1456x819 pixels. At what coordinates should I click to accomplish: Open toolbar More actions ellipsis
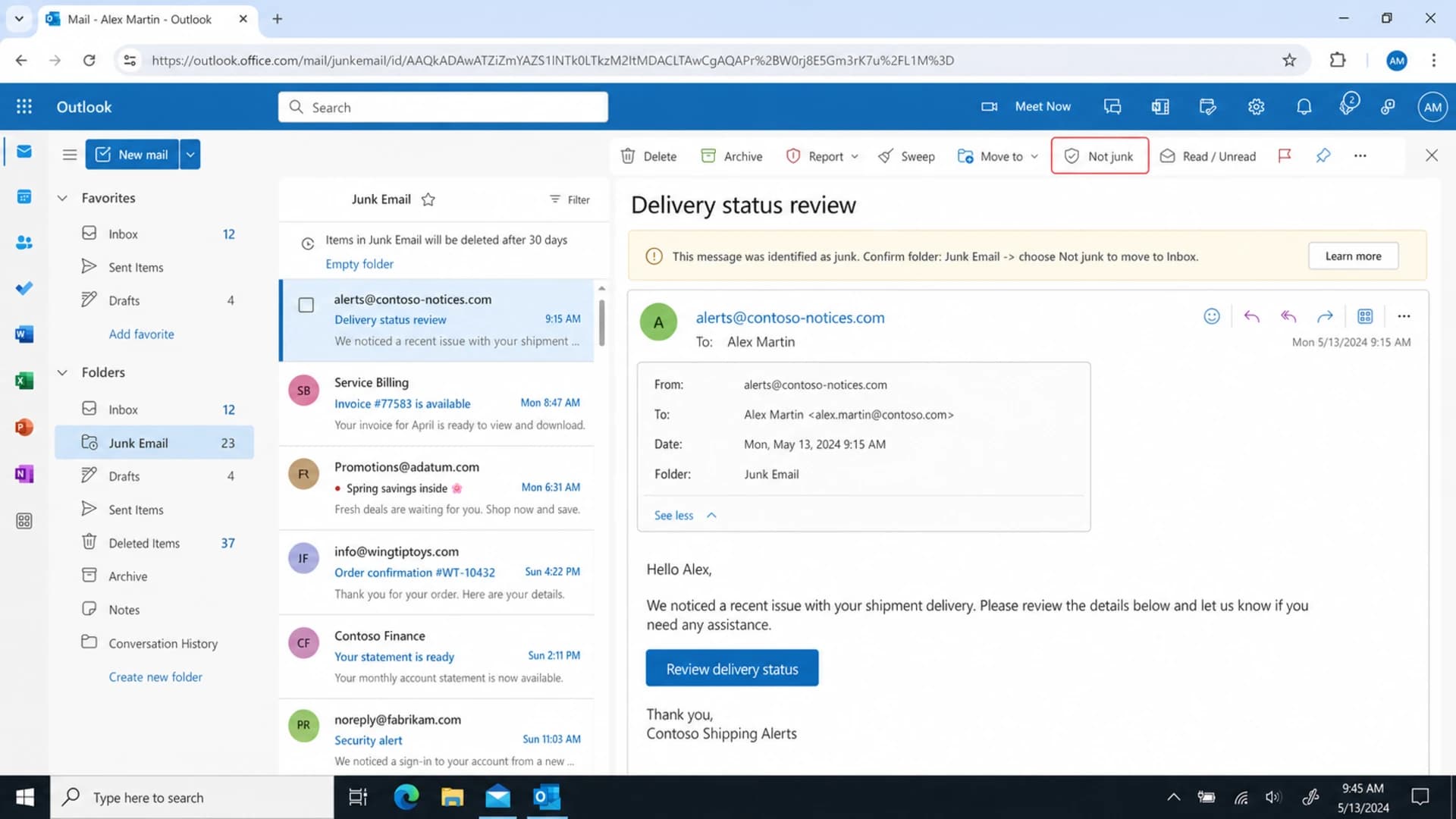tap(1360, 155)
